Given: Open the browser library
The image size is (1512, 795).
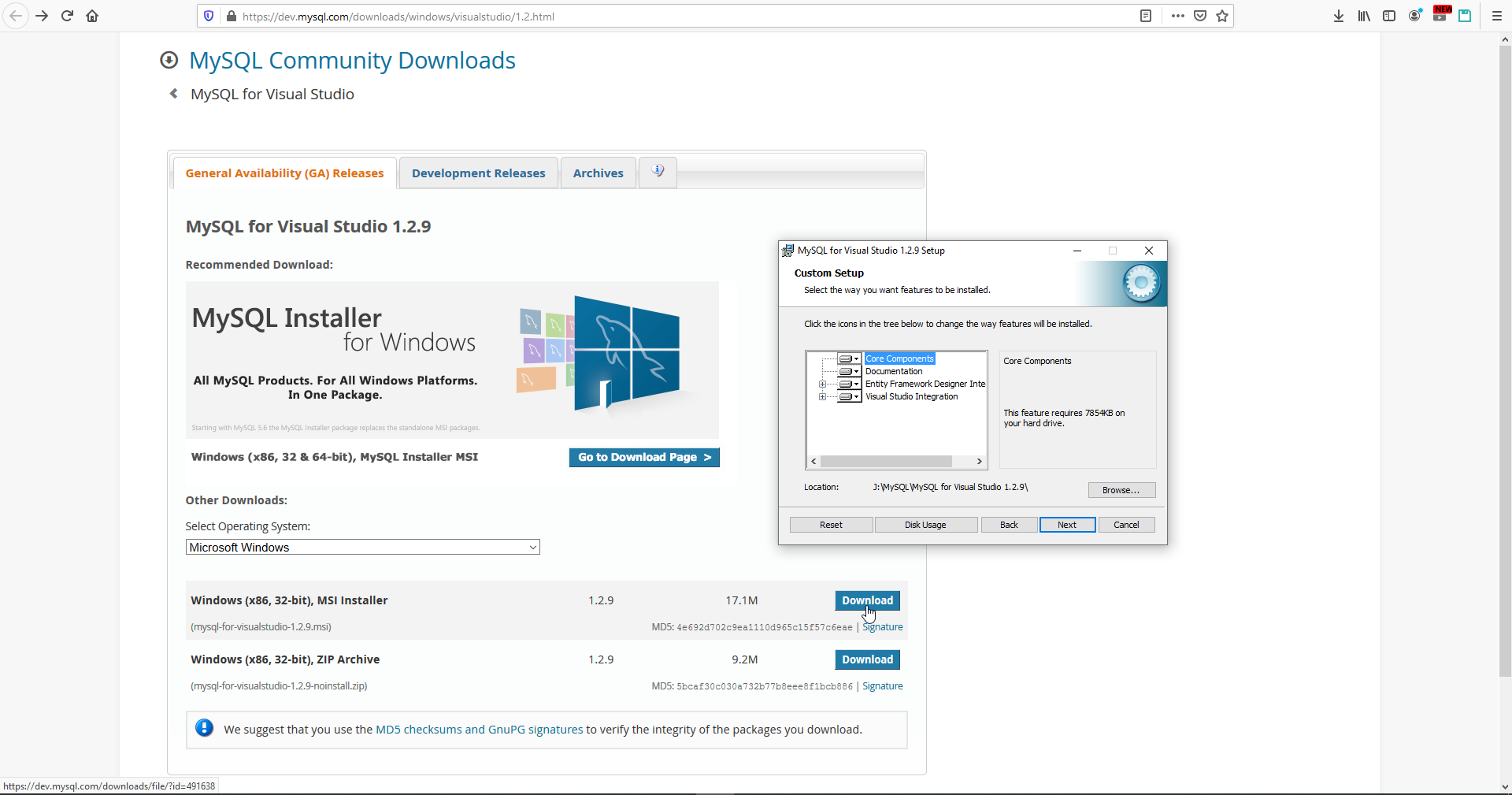Looking at the screenshot, I should click(x=1364, y=16).
